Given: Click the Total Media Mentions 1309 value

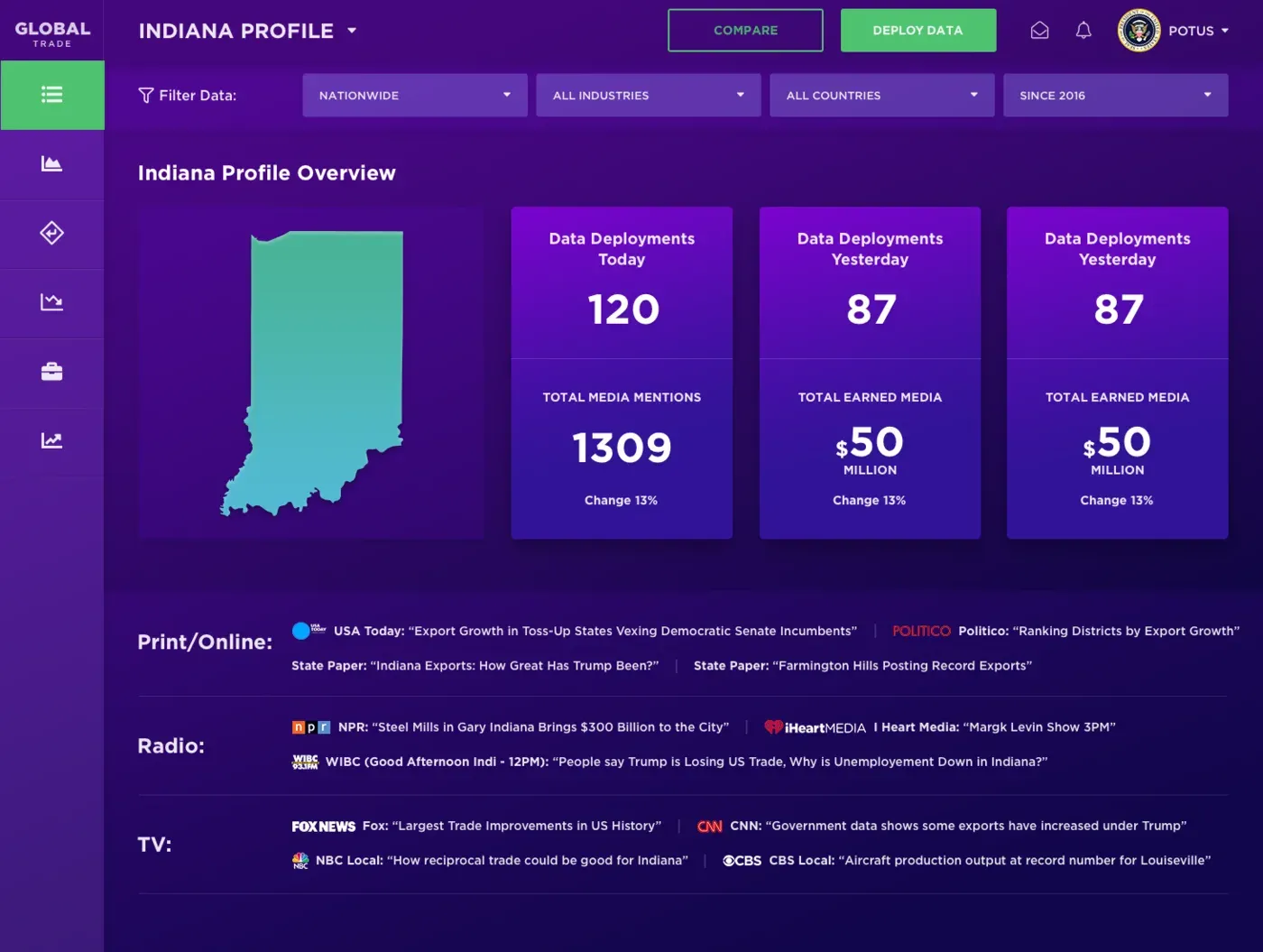Looking at the screenshot, I should [622, 448].
